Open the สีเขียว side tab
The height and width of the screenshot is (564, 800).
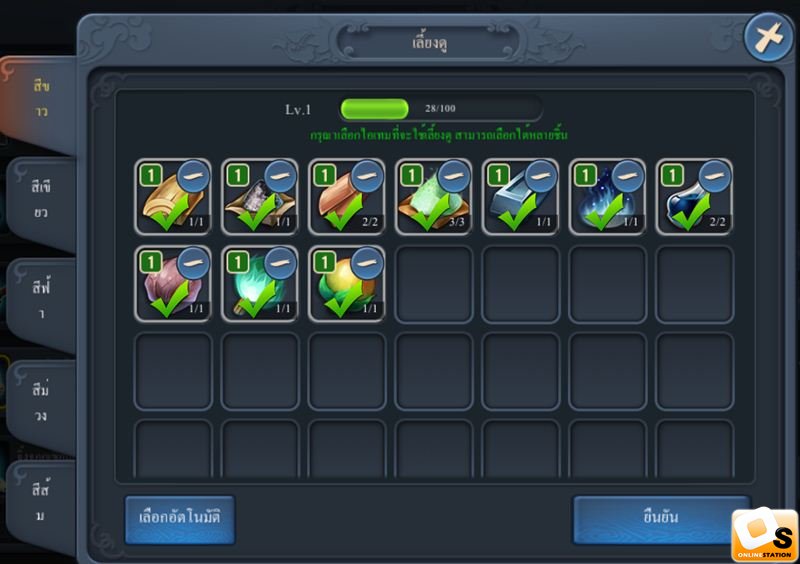[x=41, y=200]
